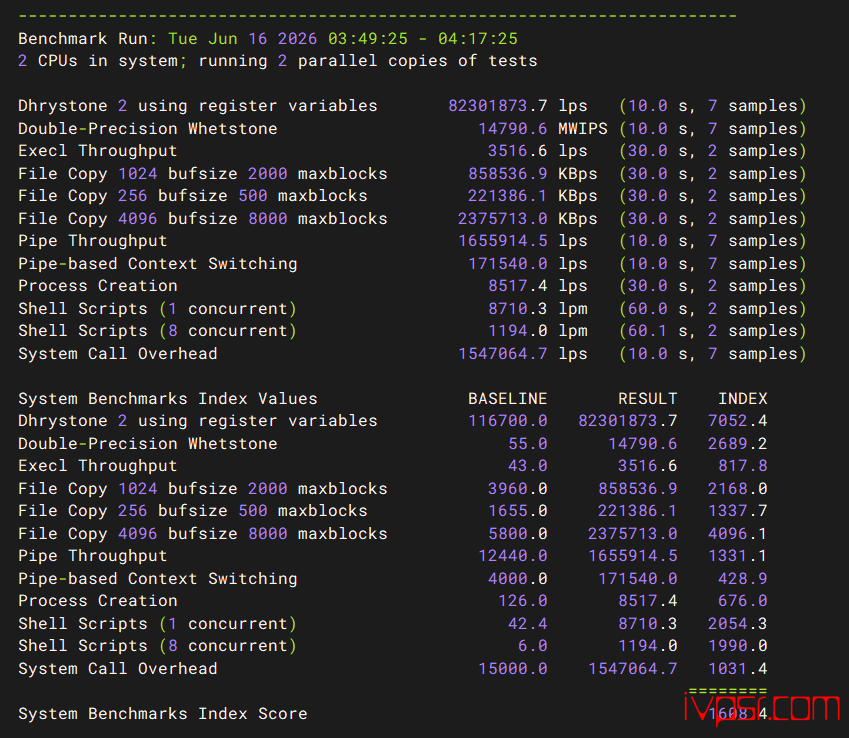Click the INDEX column header
This screenshot has height=738, width=849.
[x=742, y=399]
